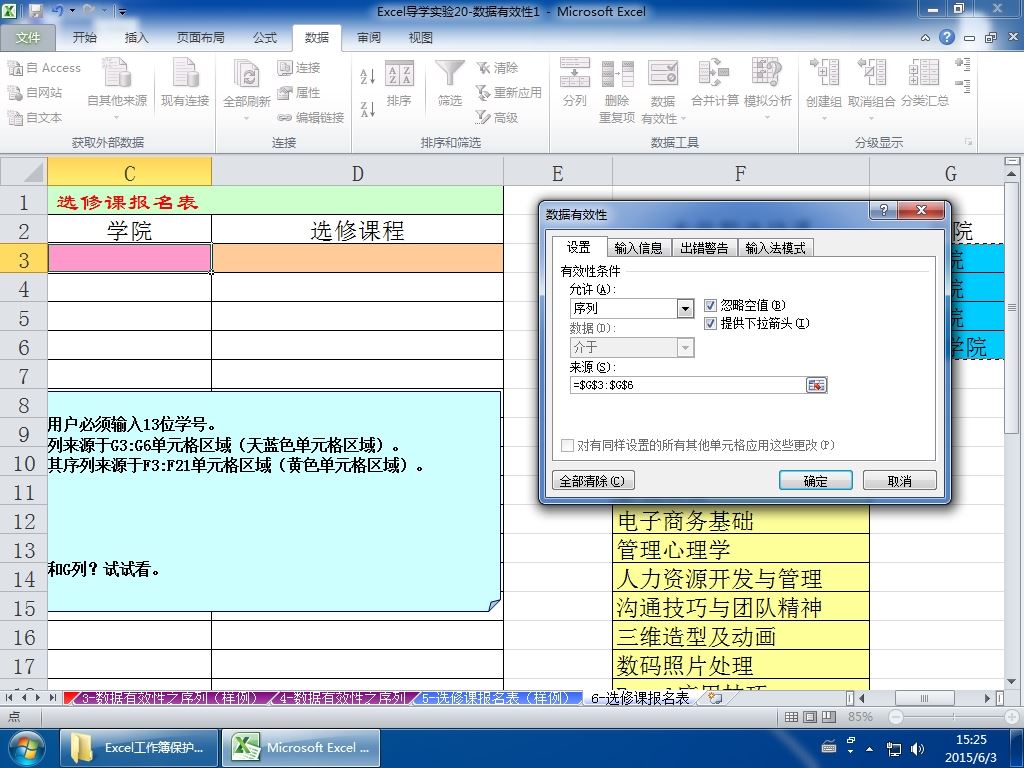1024x768 pixels.
Task: Toggle the 筛选 filter funnel
Action: pos(450,84)
